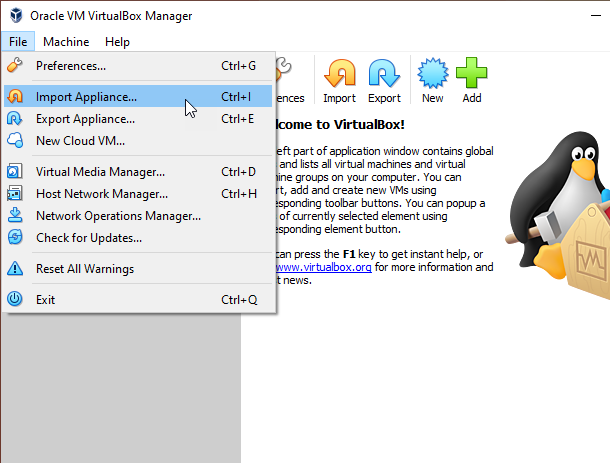Open the Machine menu
The width and height of the screenshot is (610, 463).
(66, 41)
